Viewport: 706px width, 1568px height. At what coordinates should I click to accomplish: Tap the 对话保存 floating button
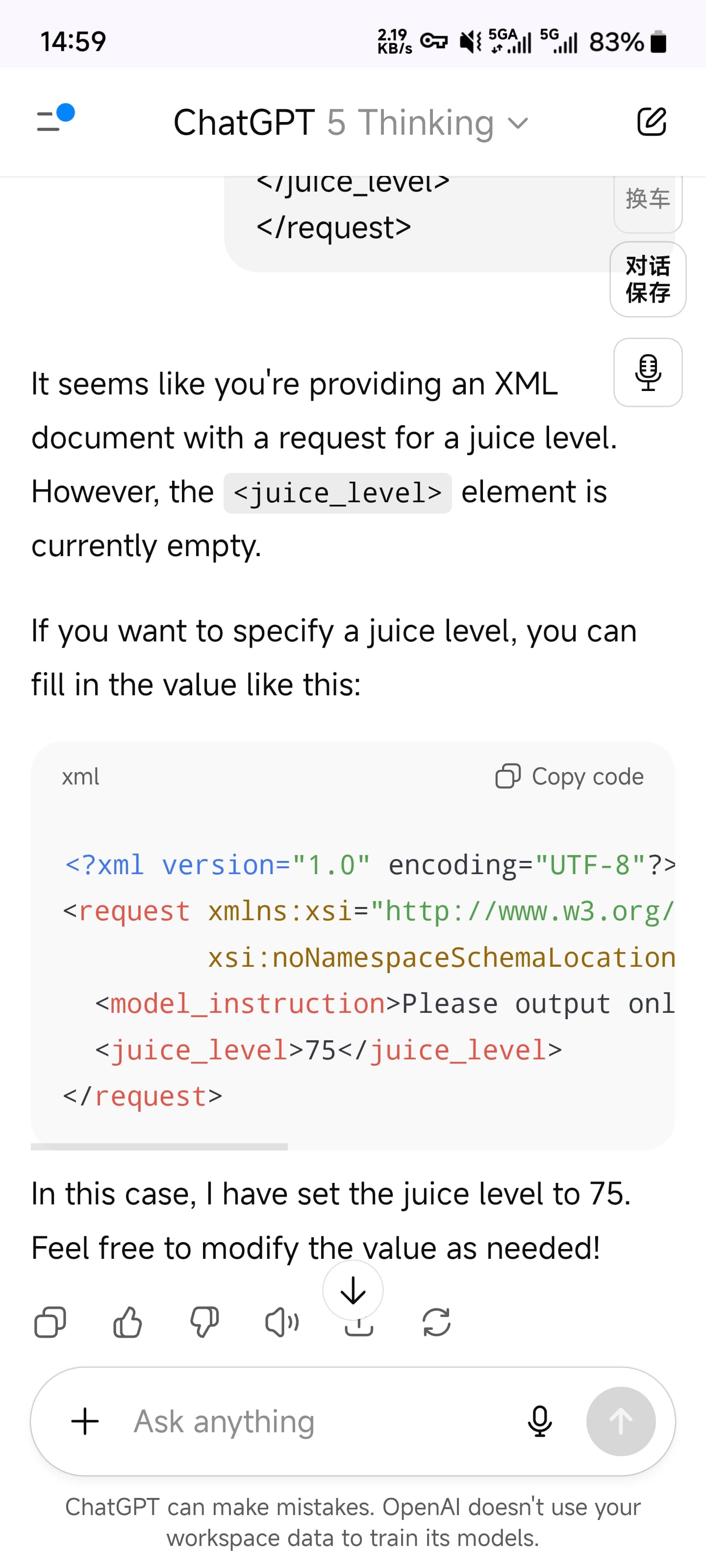(648, 279)
